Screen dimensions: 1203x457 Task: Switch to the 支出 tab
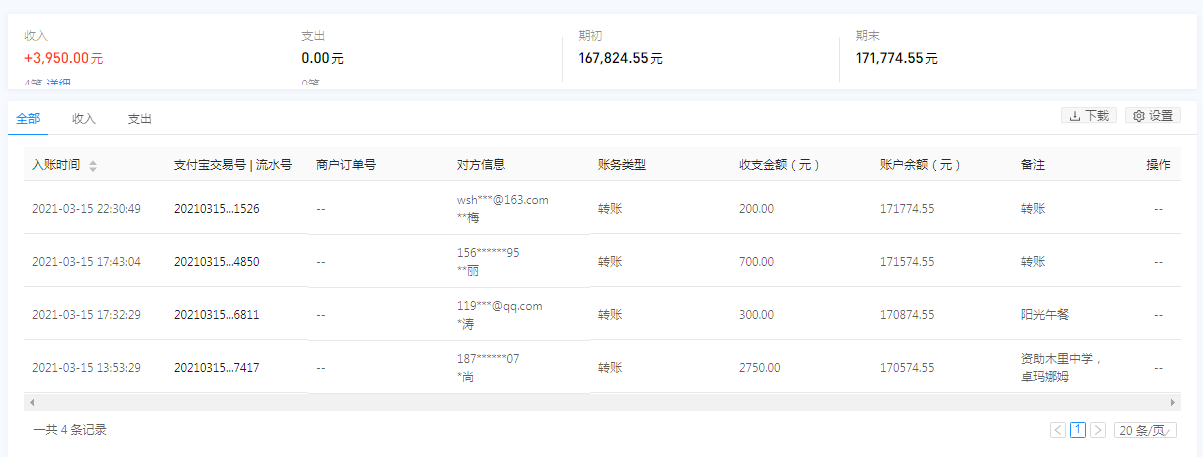(x=139, y=119)
